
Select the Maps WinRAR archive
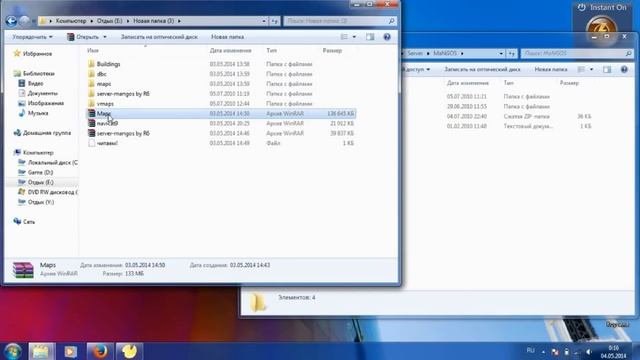(x=221, y=113)
